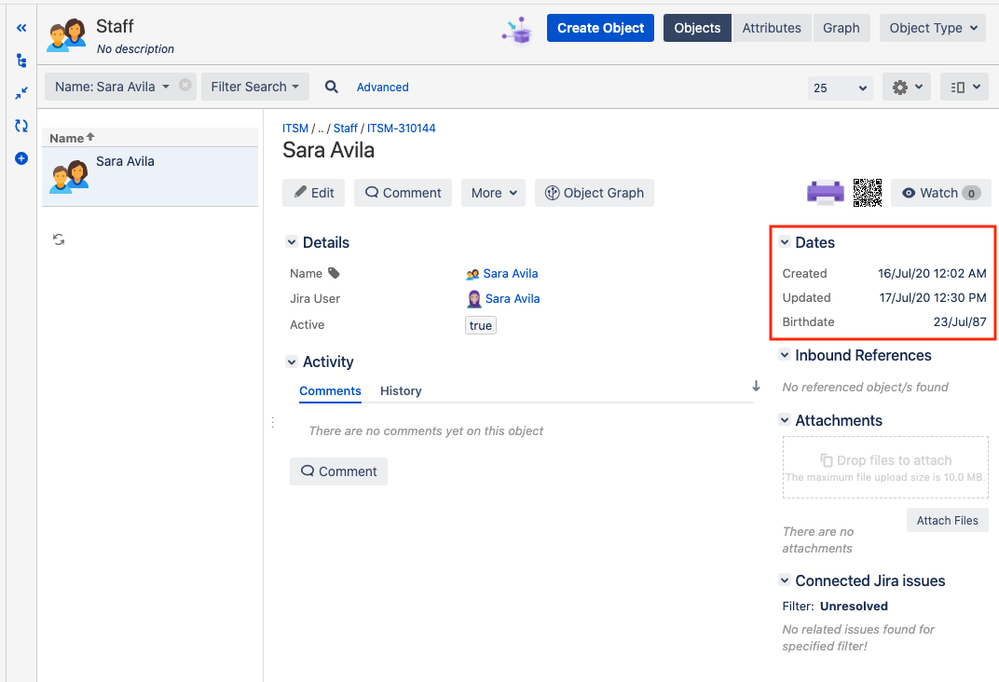This screenshot has width=999, height=682.
Task: Click the tag icon beside Name
Action: [x=334, y=273]
